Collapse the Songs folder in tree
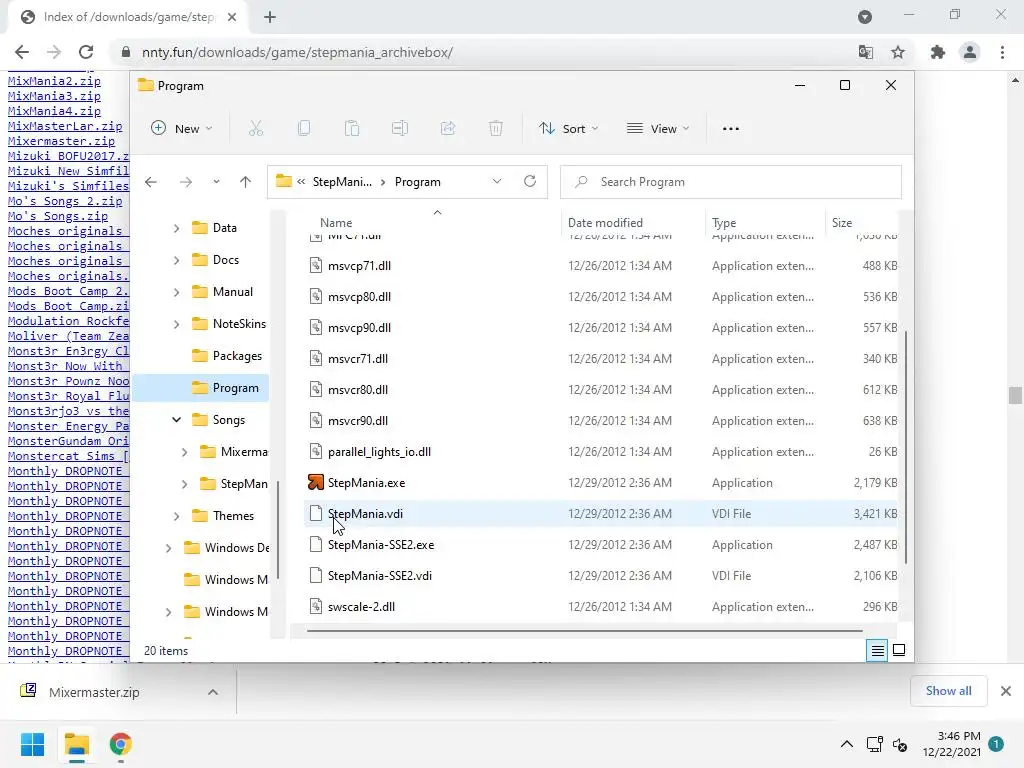1024x768 pixels. click(x=176, y=420)
